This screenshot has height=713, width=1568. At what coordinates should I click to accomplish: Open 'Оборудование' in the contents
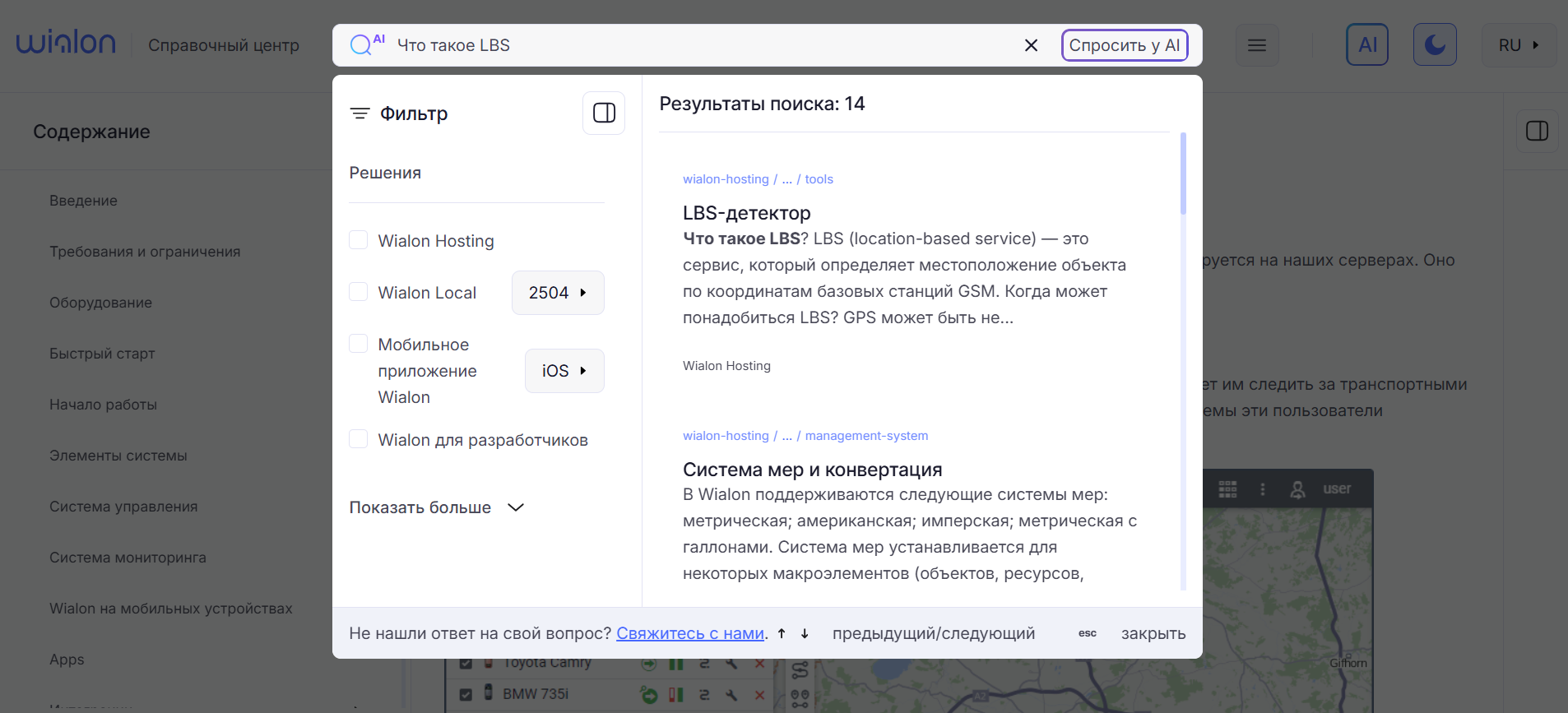click(100, 303)
